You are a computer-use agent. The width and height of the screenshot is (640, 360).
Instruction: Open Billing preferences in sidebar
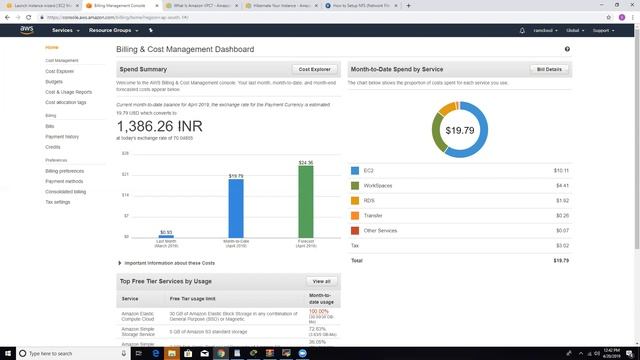64,171
